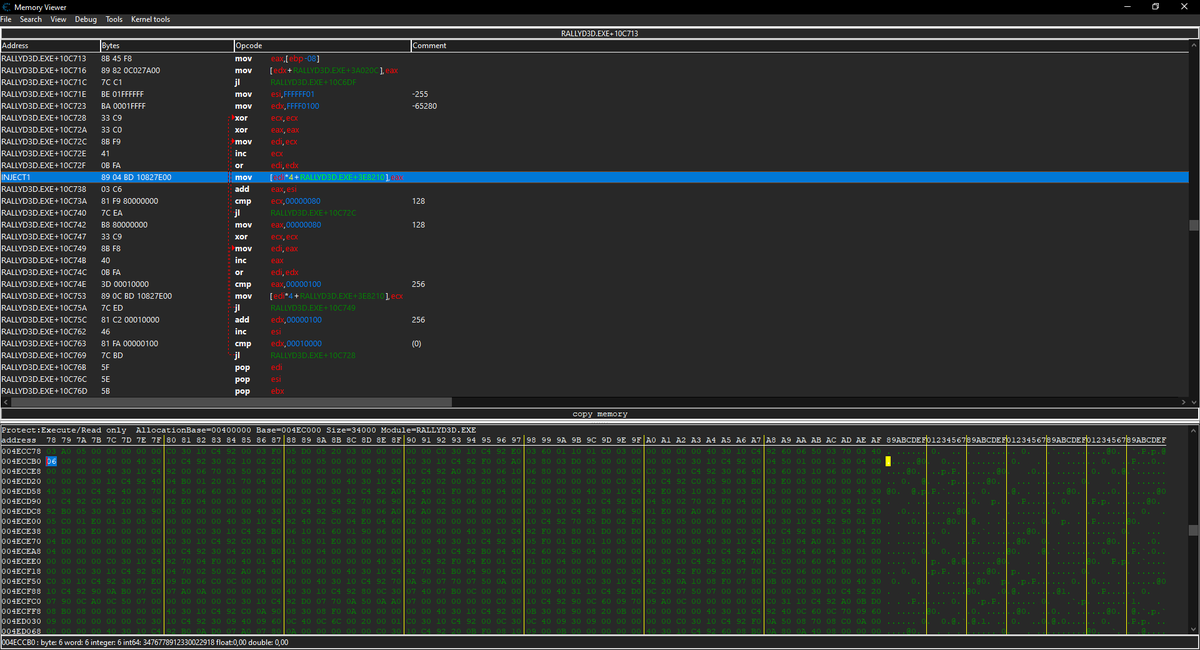Click the Cheat Engine icon in title bar
The height and width of the screenshot is (650, 1200).
[x=6, y=6]
